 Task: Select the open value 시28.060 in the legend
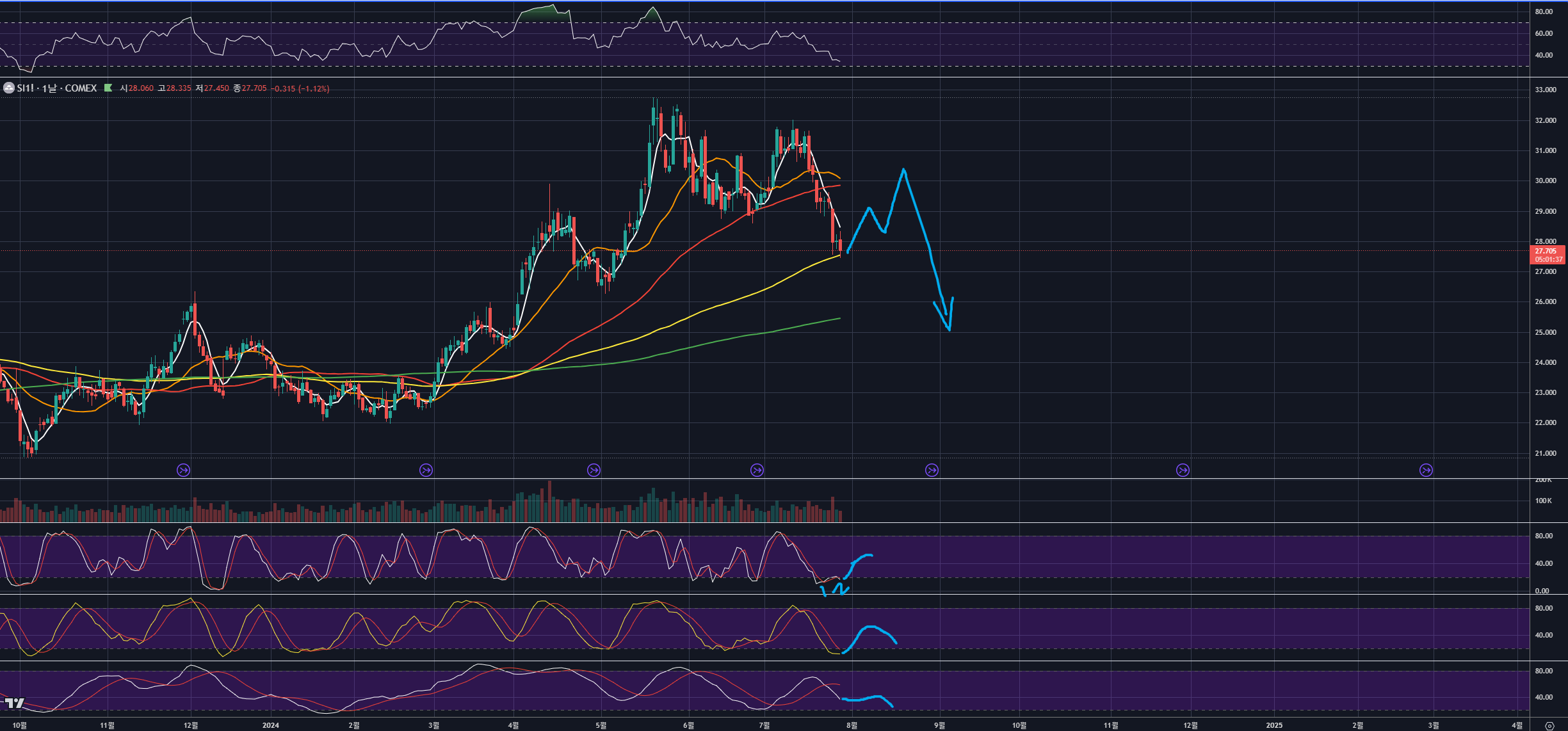pos(136,88)
